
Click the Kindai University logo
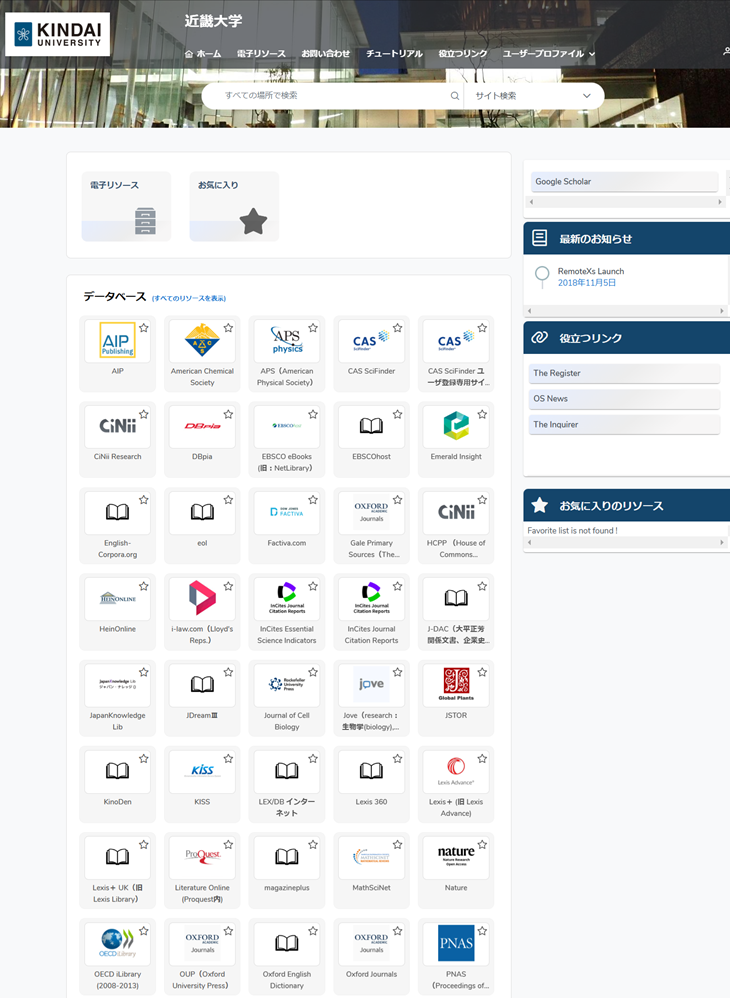(57, 34)
